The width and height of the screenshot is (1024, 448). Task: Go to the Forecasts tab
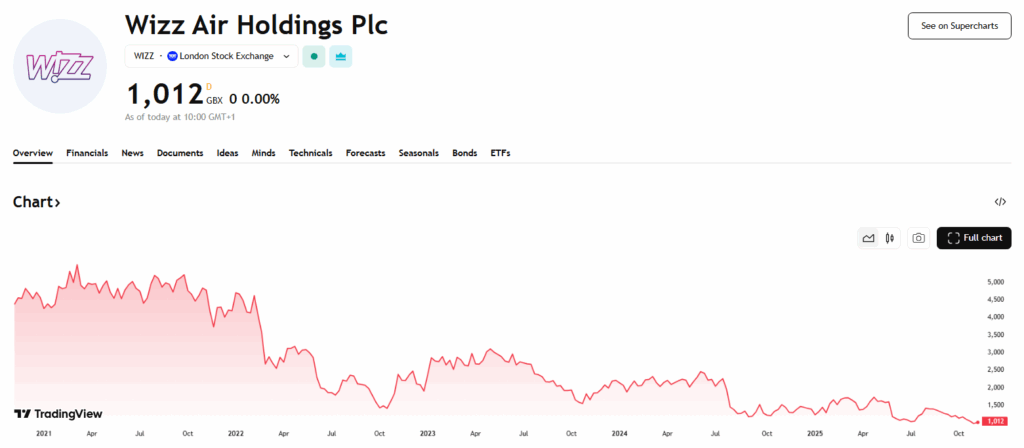click(x=365, y=153)
